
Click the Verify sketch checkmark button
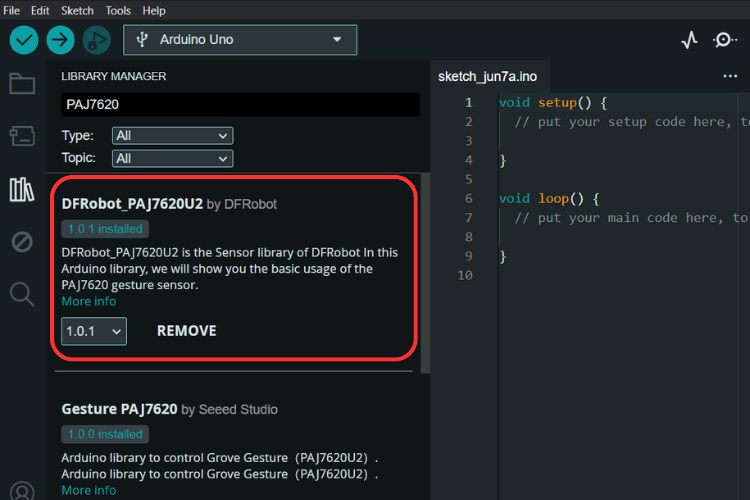(x=23, y=40)
